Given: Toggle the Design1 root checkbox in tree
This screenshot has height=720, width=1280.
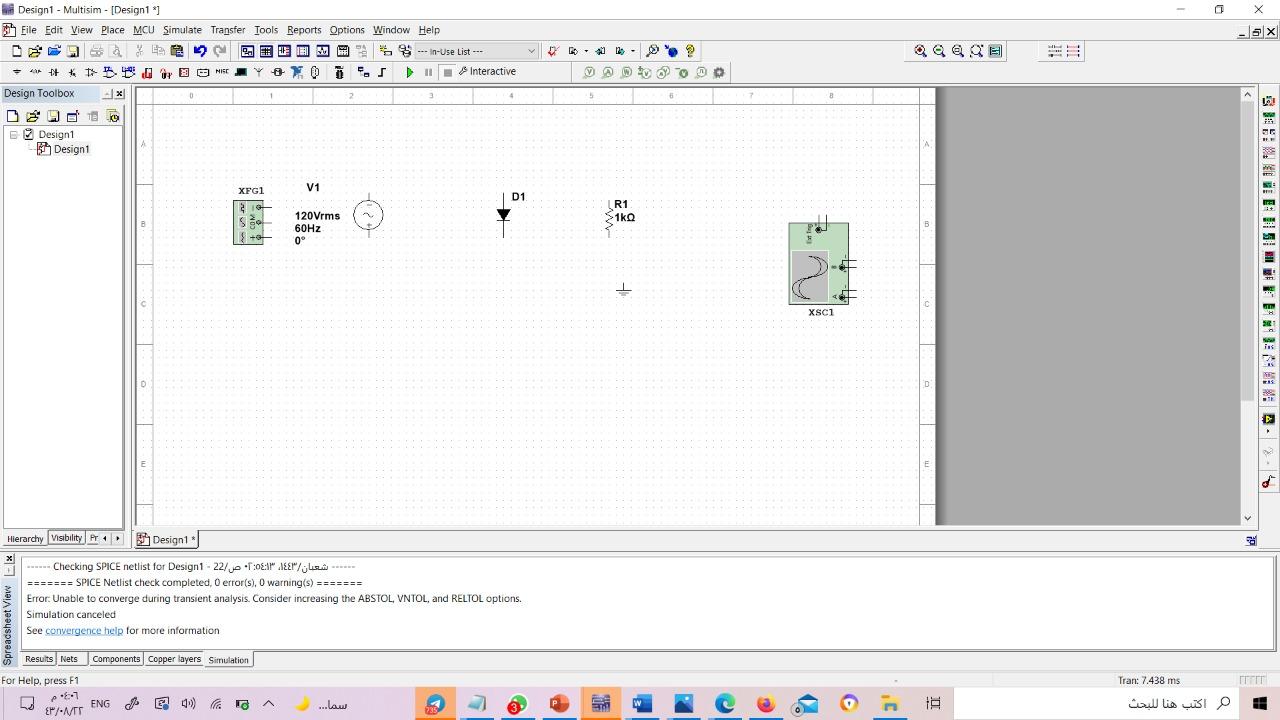Looking at the screenshot, I should 29,134.
